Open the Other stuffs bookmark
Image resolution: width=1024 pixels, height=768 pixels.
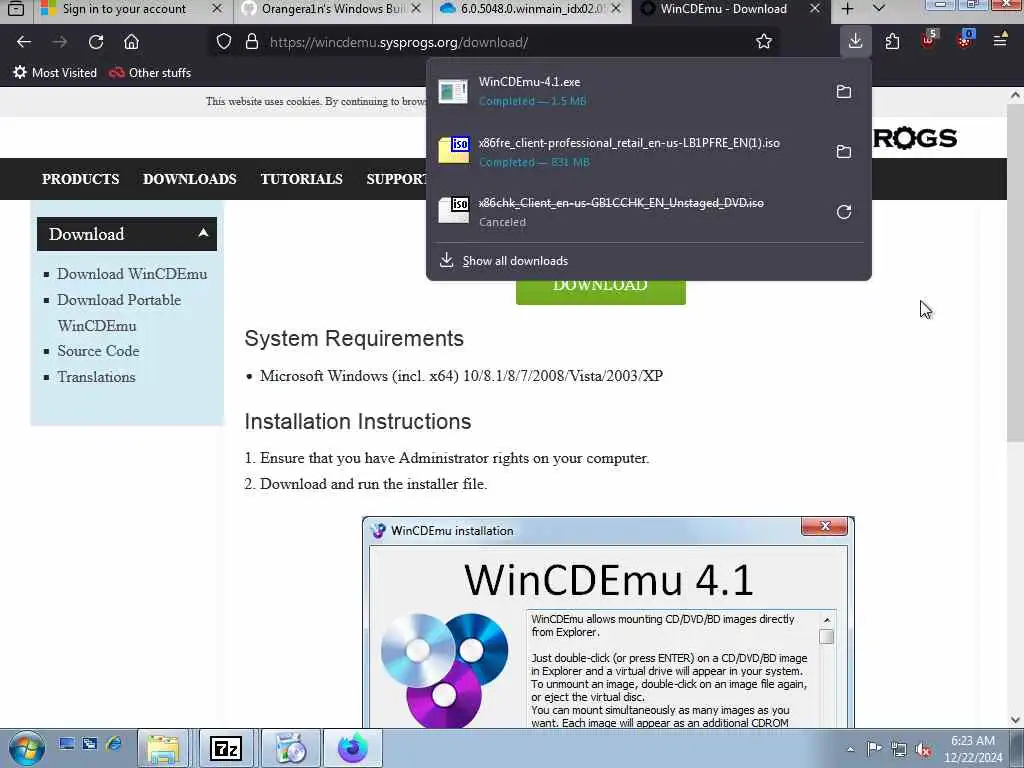[150, 72]
